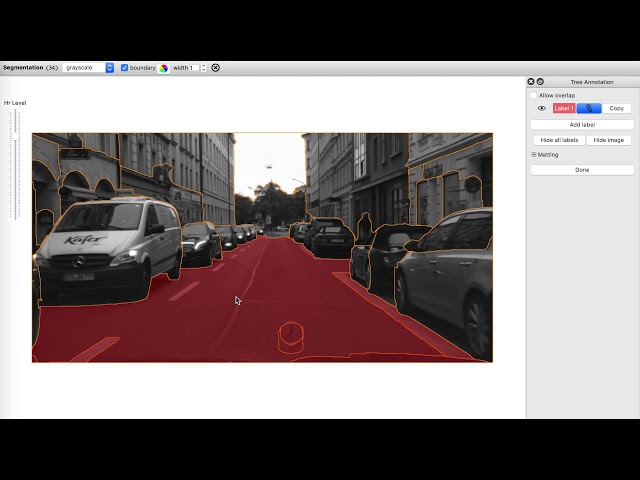
Task: Toggle the blue brush paint button
Action: click(x=589, y=108)
